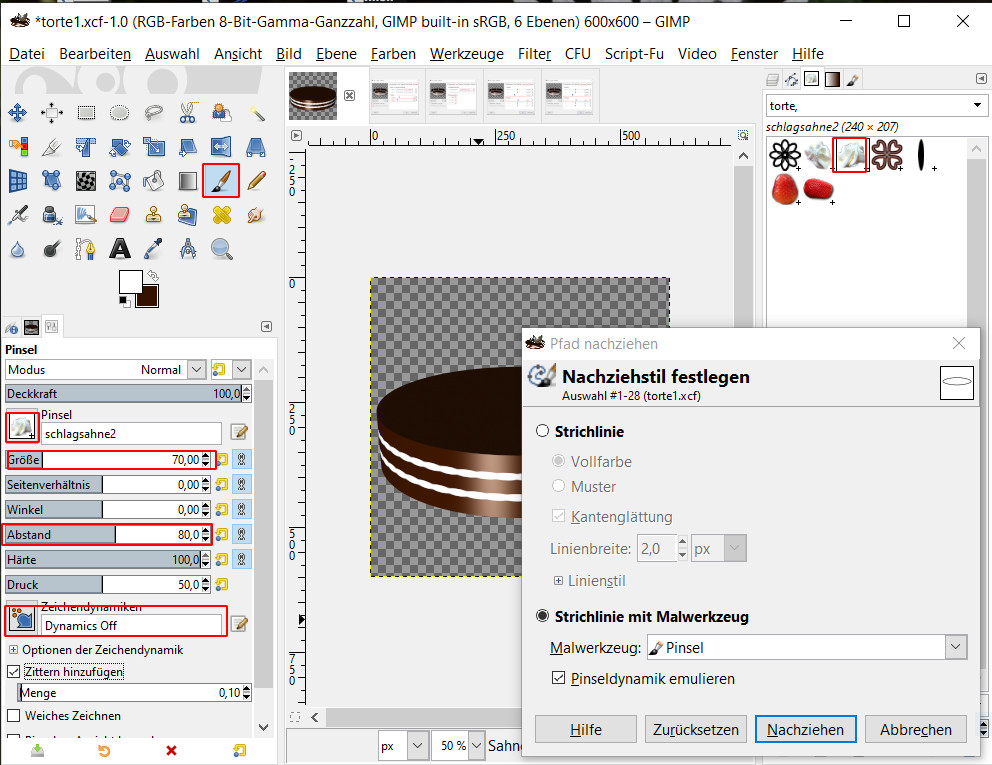Pick the Eraser tool
This screenshot has height=765, width=992.
tap(119, 214)
